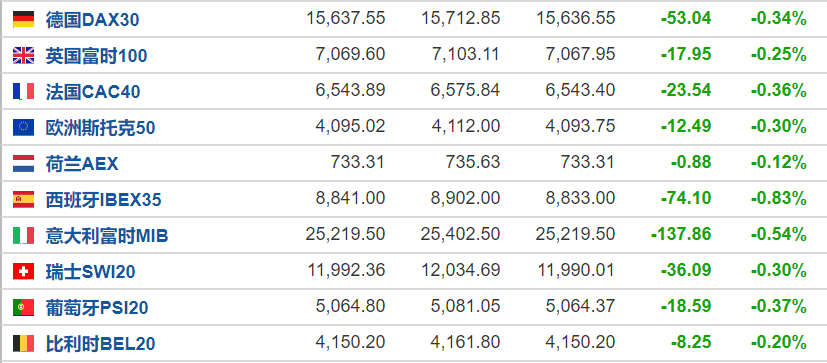827x363 pixels.
Task: Click the Spanish flag icon
Action: 23,199
